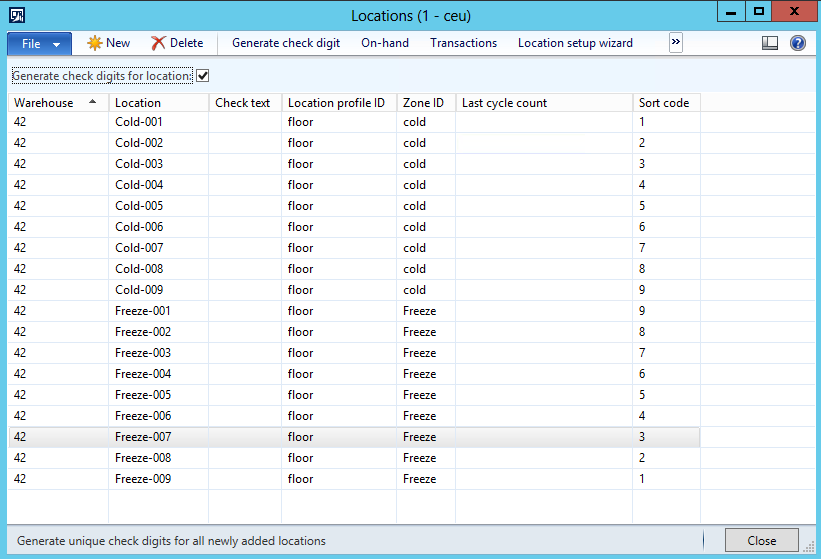
Task: Expand the toolbar overflow chevron button
Action: pos(676,42)
